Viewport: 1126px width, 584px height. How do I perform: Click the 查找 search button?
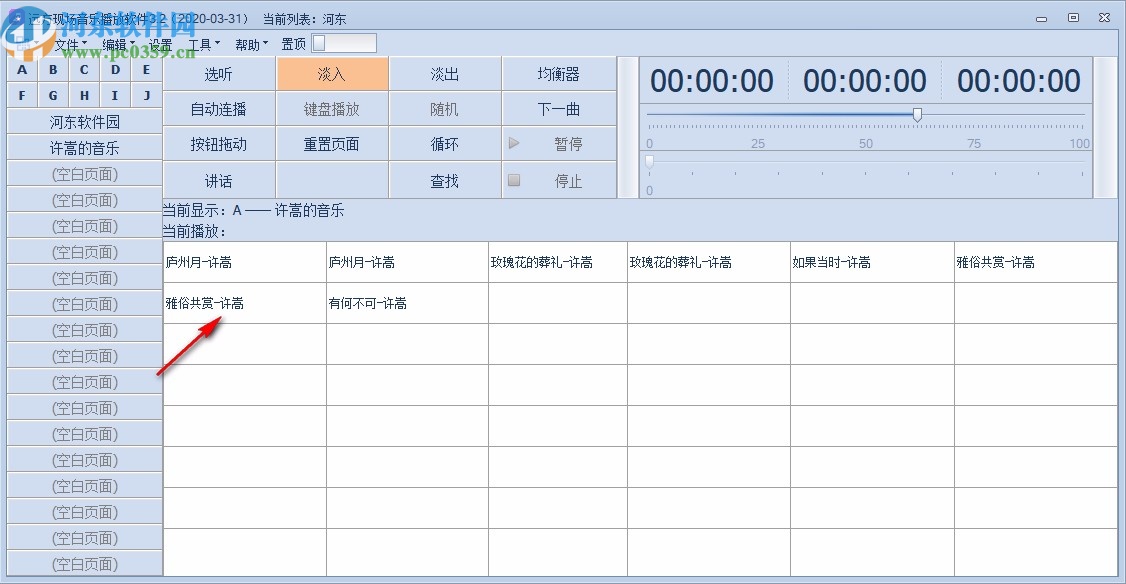pos(444,180)
